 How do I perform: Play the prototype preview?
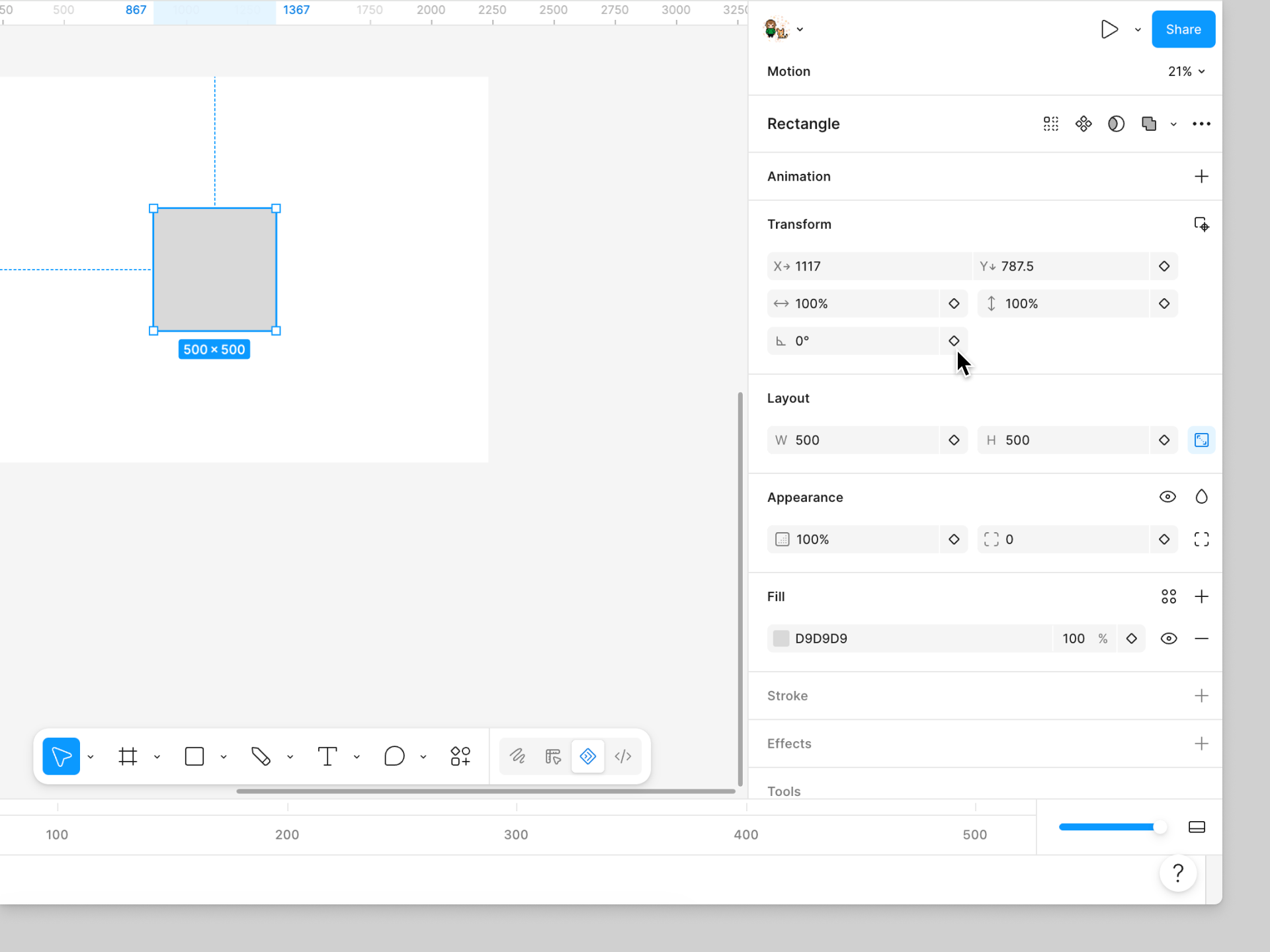1109,29
